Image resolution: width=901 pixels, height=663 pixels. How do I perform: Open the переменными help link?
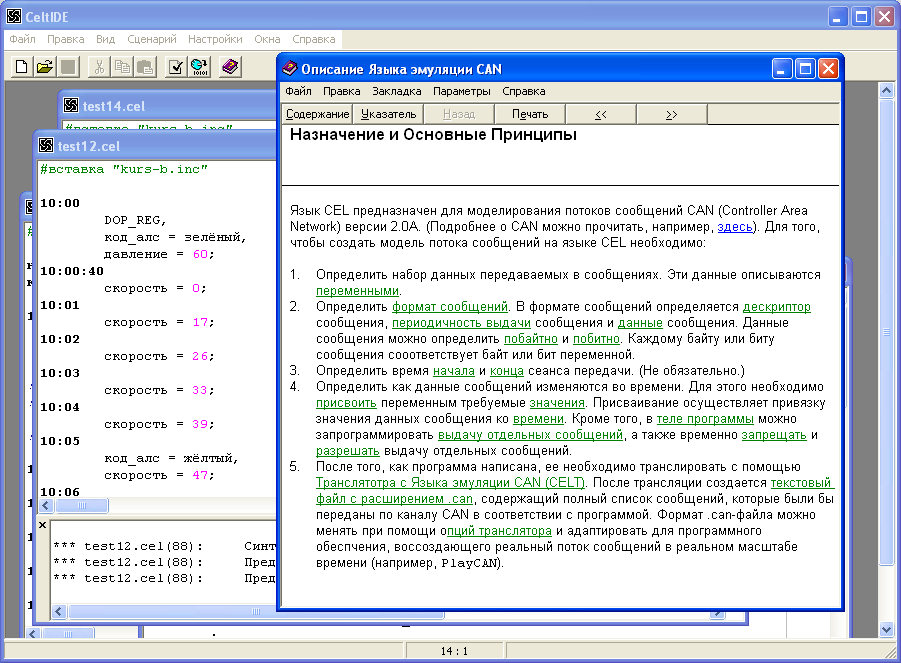(x=357, y=291)
